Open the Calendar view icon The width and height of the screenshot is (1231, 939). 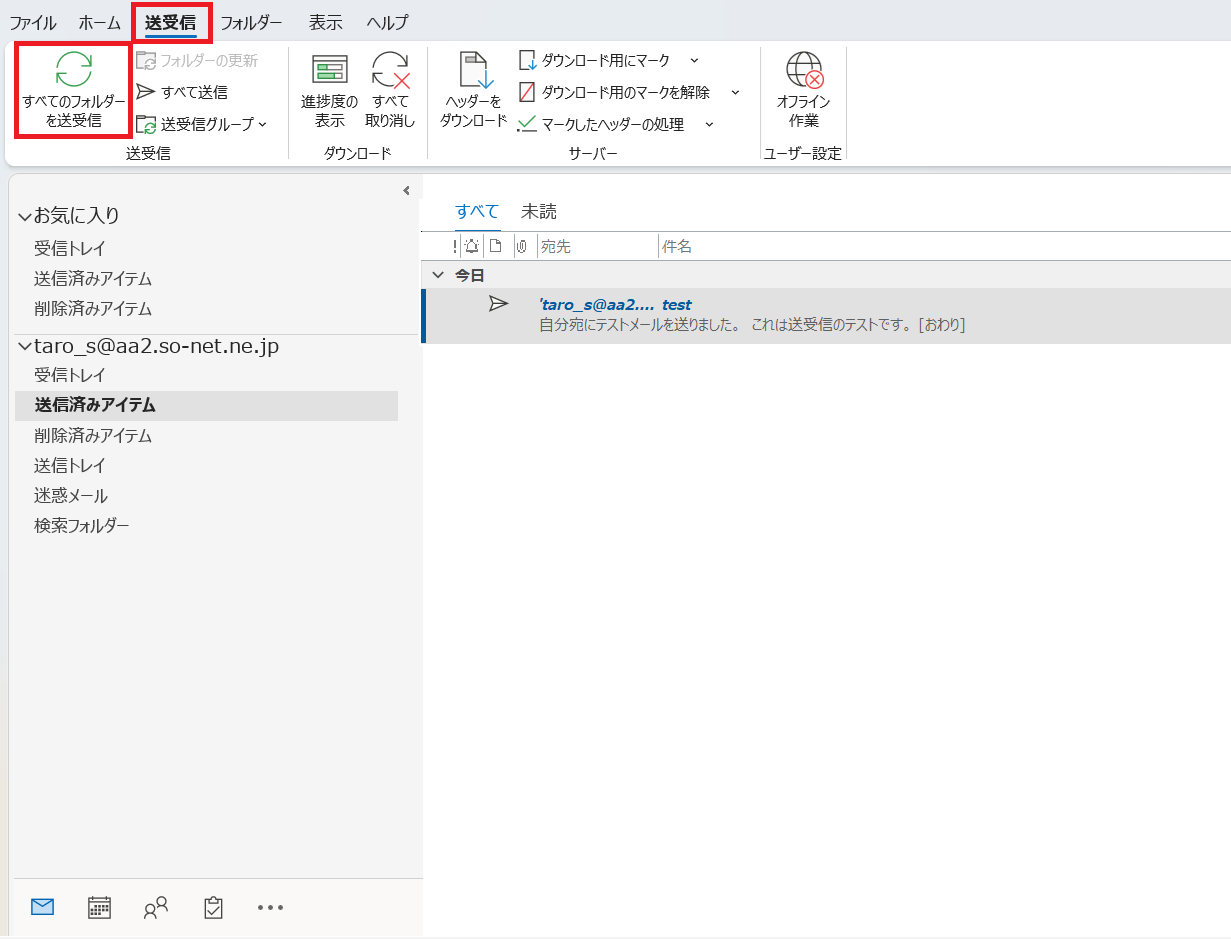(x=99, y=907)
